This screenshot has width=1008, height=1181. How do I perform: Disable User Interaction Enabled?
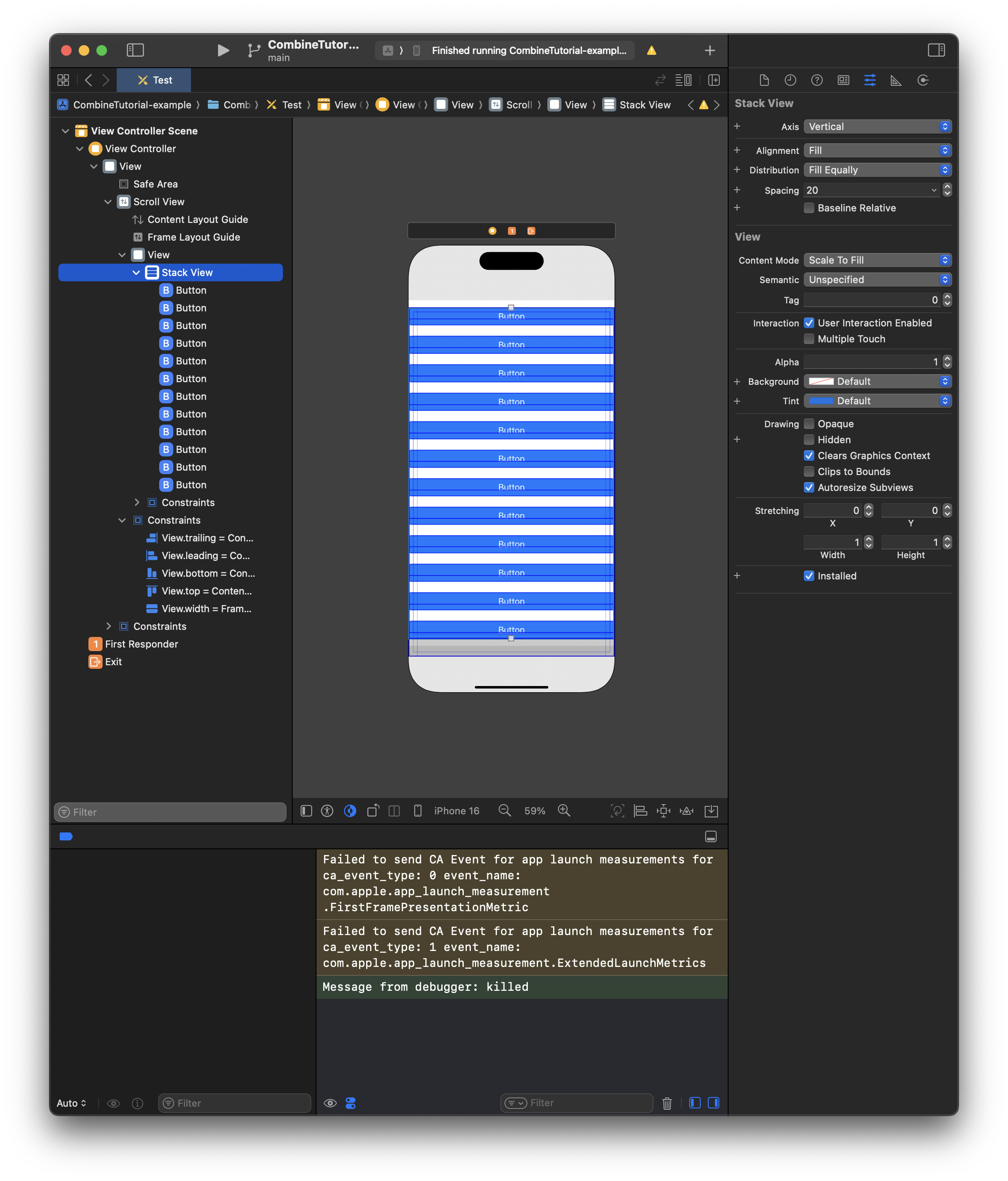[x=809, y=323]
